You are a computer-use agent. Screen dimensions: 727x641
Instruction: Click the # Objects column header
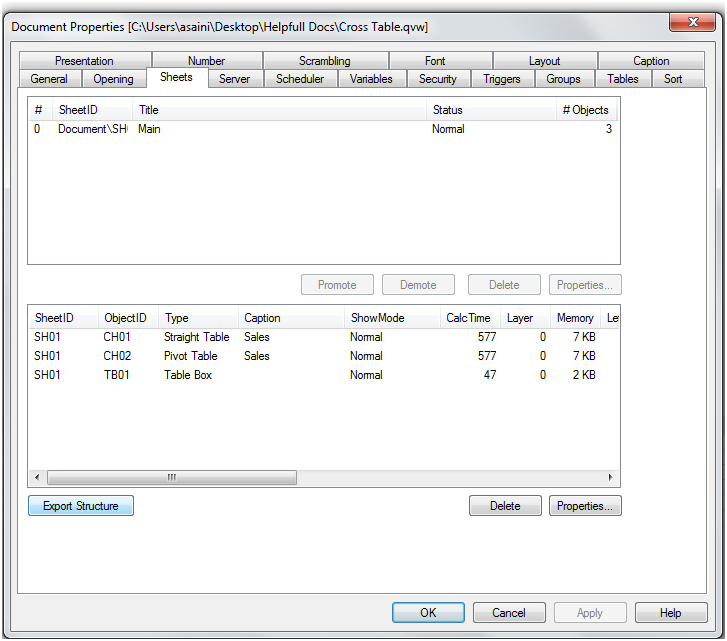point(586,110)
